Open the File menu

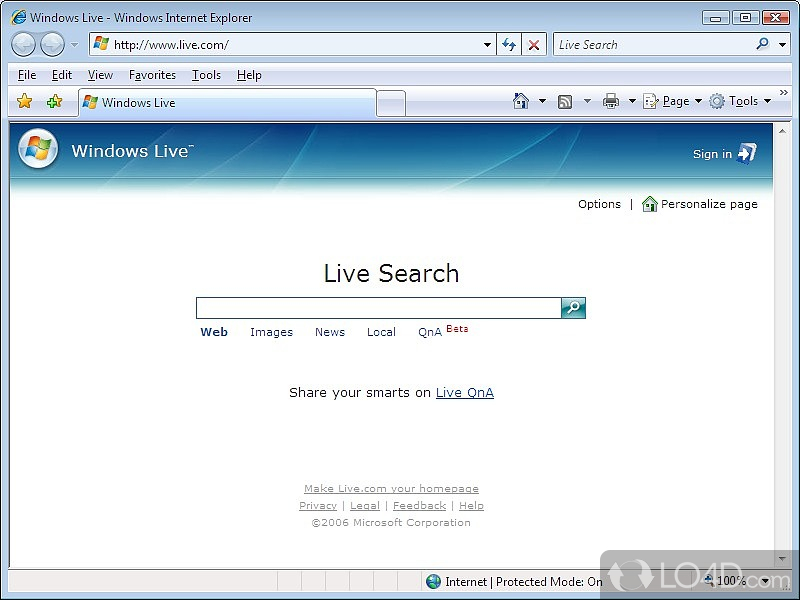[x=27, y=75]
